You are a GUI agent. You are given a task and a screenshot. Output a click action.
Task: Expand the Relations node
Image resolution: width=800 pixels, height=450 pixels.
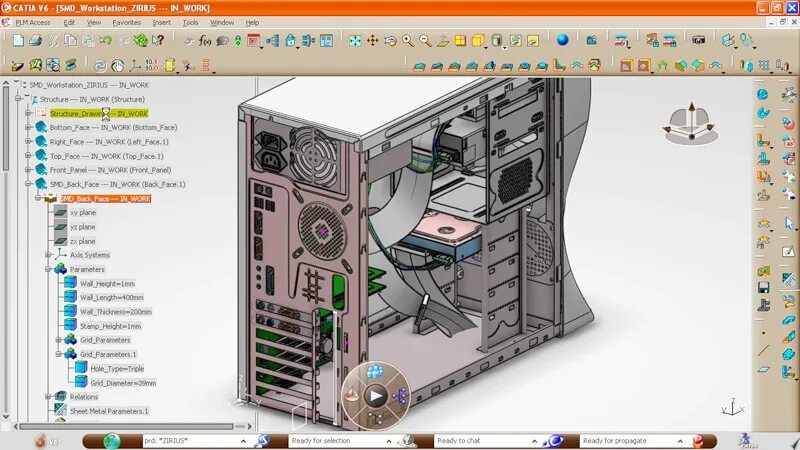(x=48, y=396)
